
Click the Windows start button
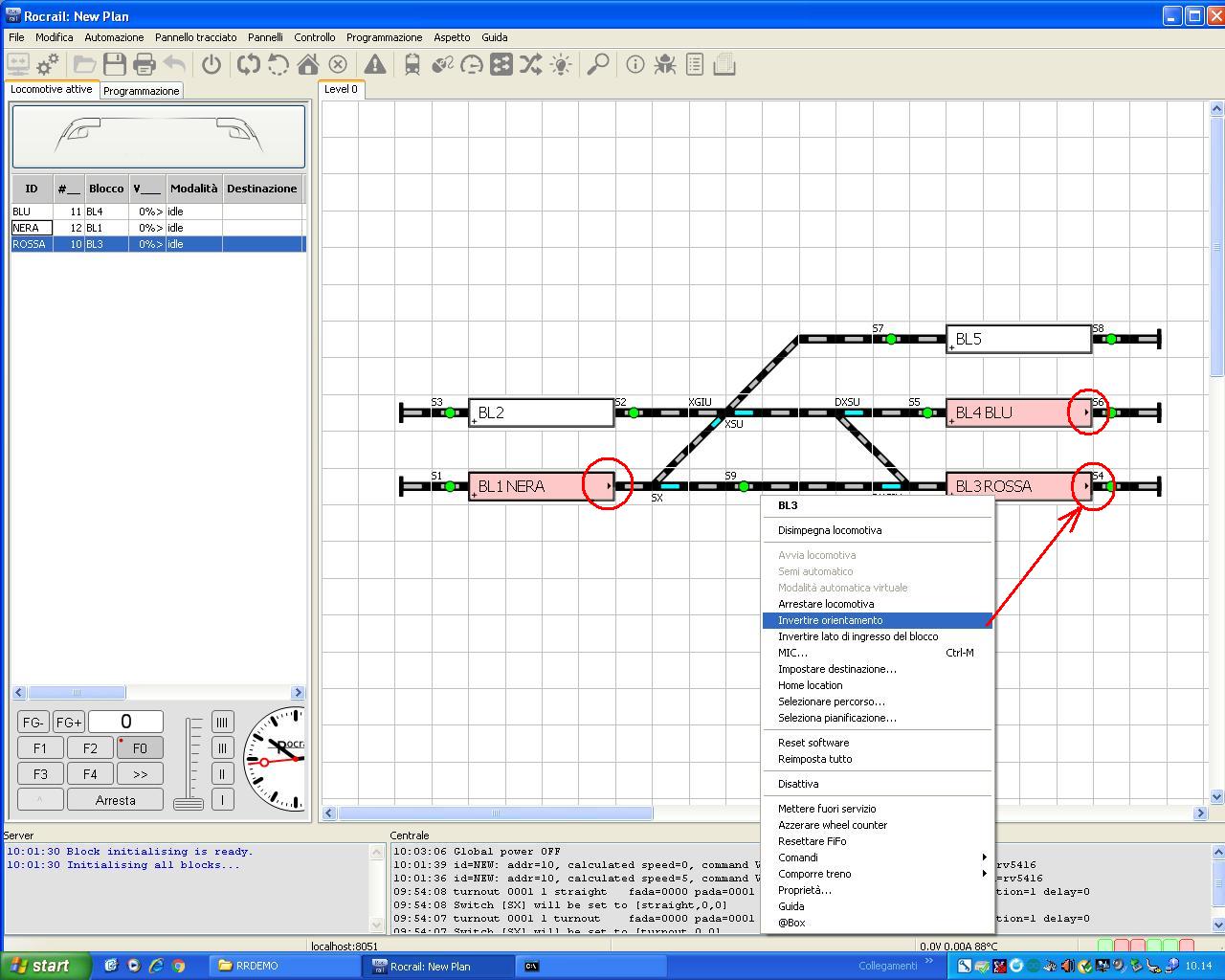[x=46, y=966]
